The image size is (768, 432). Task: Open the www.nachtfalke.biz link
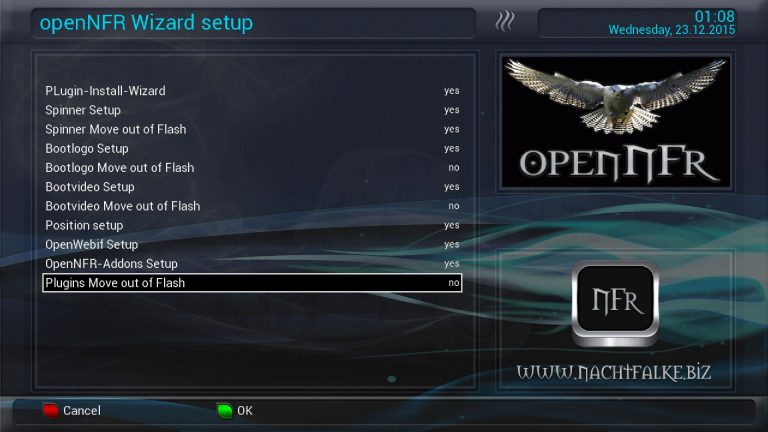(x=614, y=373)
